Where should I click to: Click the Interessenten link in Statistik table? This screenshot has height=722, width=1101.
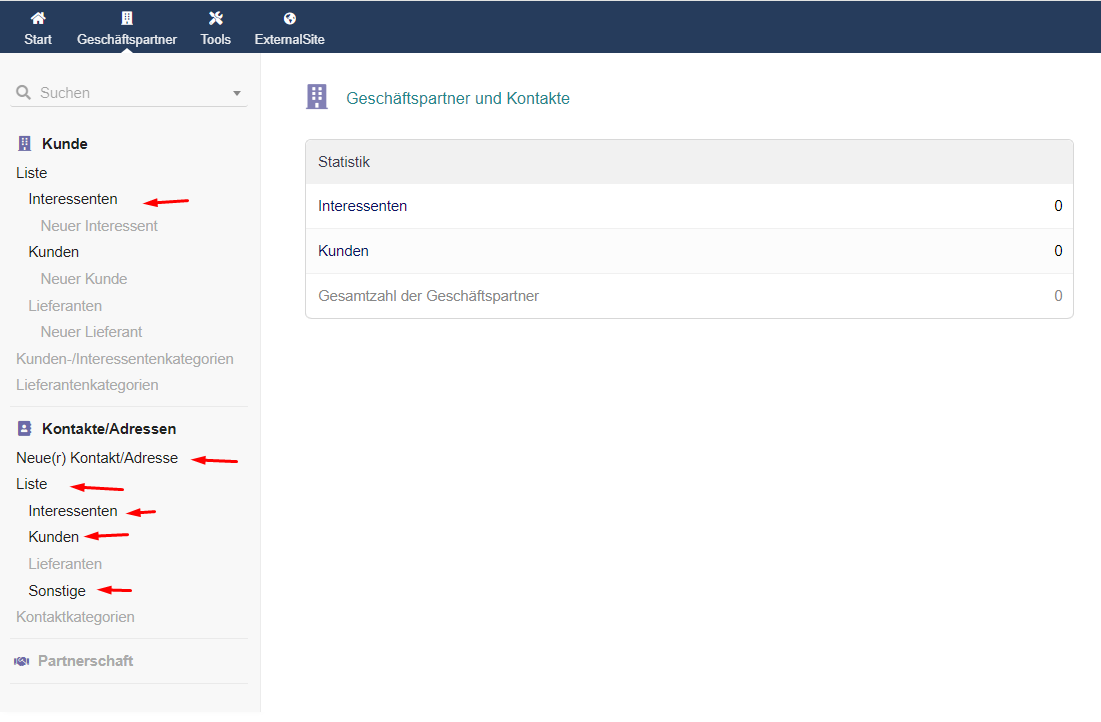362,206
